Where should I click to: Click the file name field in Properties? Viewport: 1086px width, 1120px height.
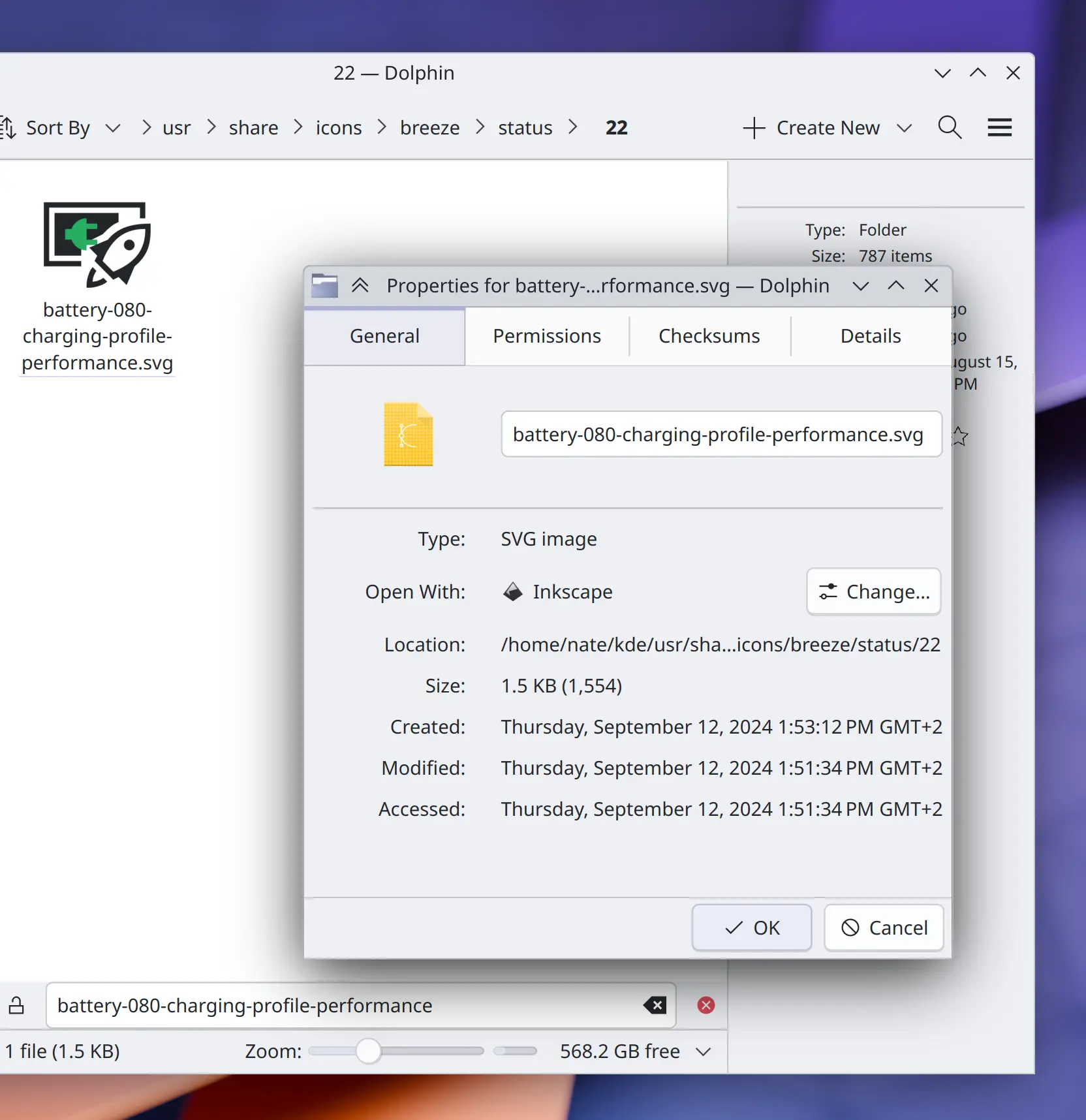721,434
